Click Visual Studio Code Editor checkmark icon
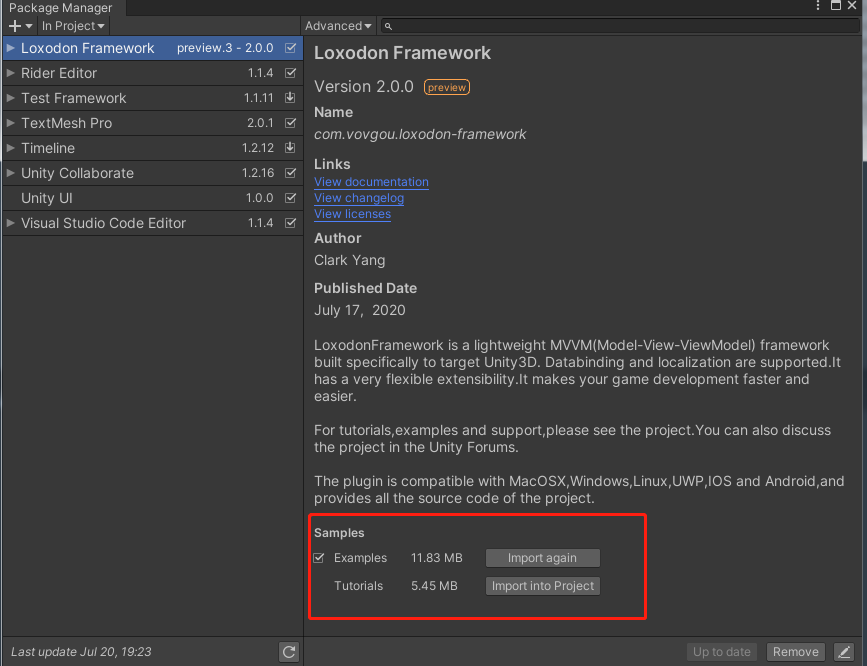 point(290,223)
